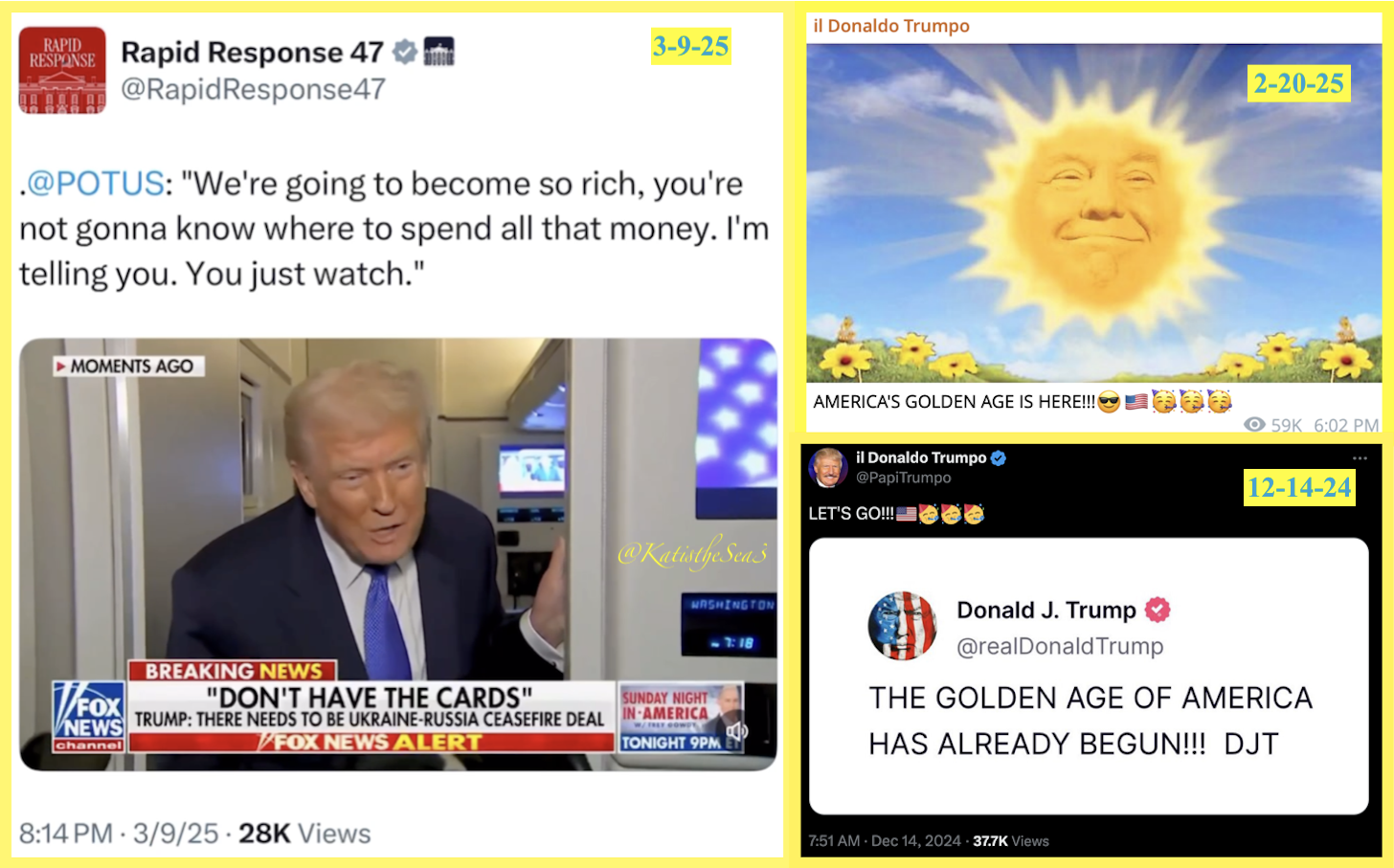
Task: Open the @POTUS mention link
Action: tap(96, 183)
